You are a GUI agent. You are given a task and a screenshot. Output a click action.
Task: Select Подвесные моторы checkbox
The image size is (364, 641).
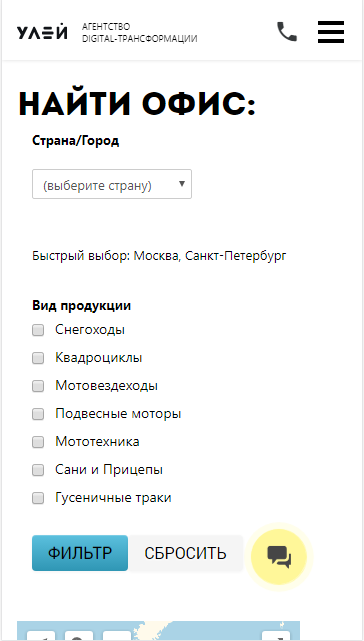(x=38, y=414)
